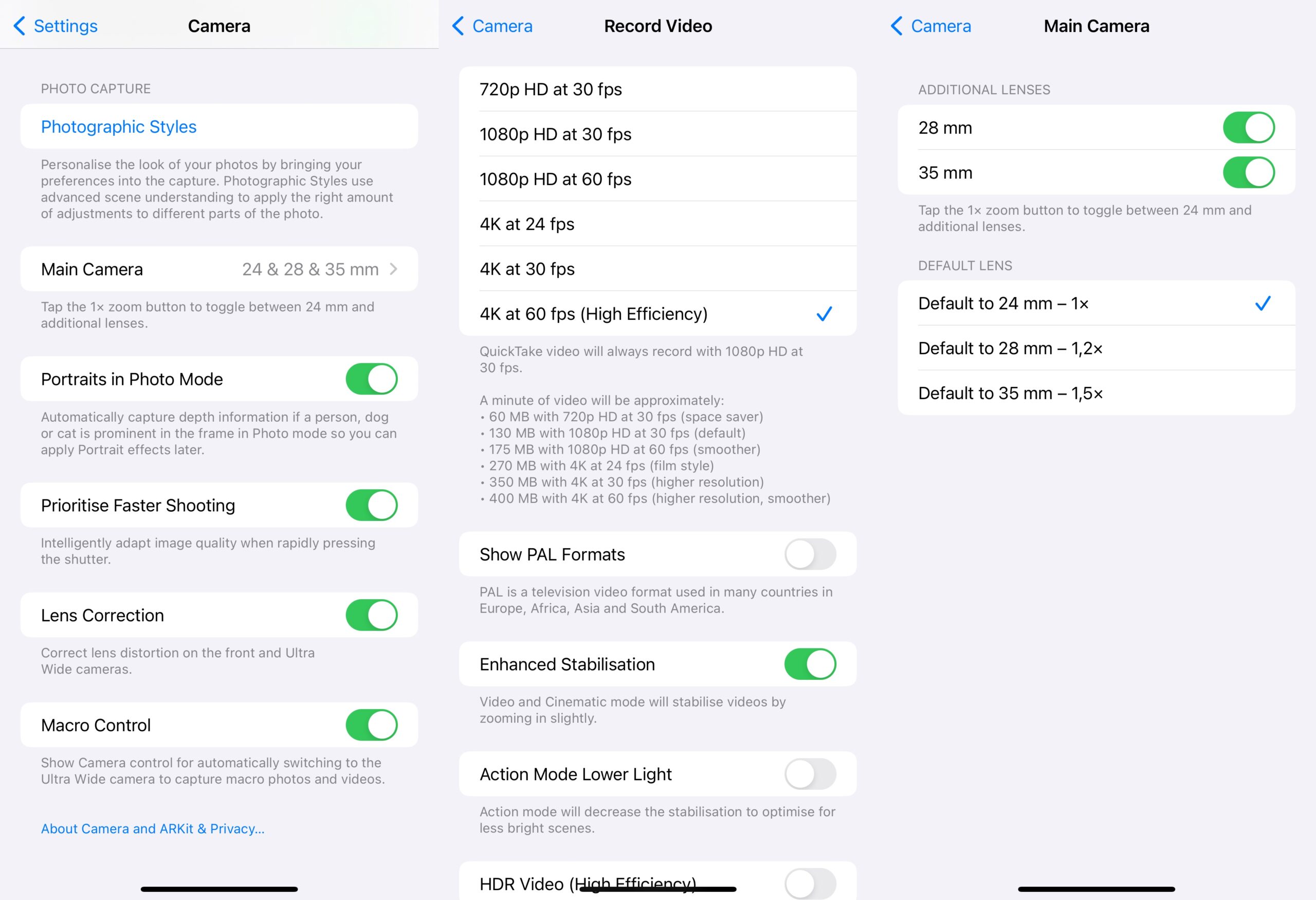Turn on Action Mode Lower Light
This screenshot has height=900, width=1316.
tap(810, 773)
